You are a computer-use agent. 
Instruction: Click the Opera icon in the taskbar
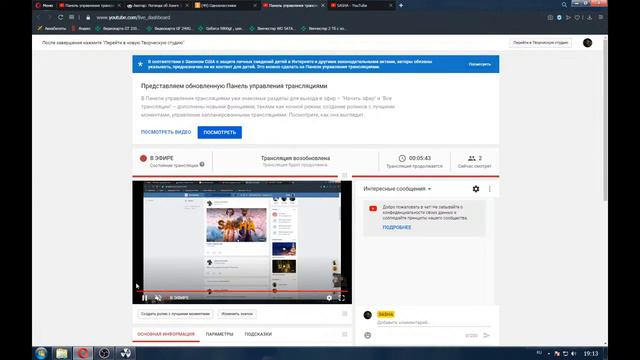83,353
